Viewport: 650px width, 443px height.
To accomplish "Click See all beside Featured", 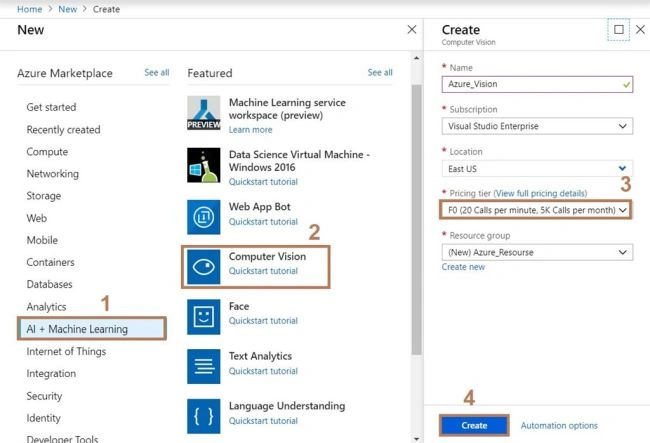I will [380, 73].
